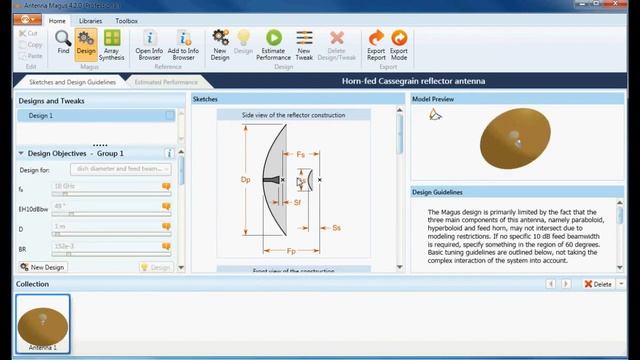Create a New Design from the ribbon
The width and height of the screenshot is (640, 360).
(x=220, y=45)
